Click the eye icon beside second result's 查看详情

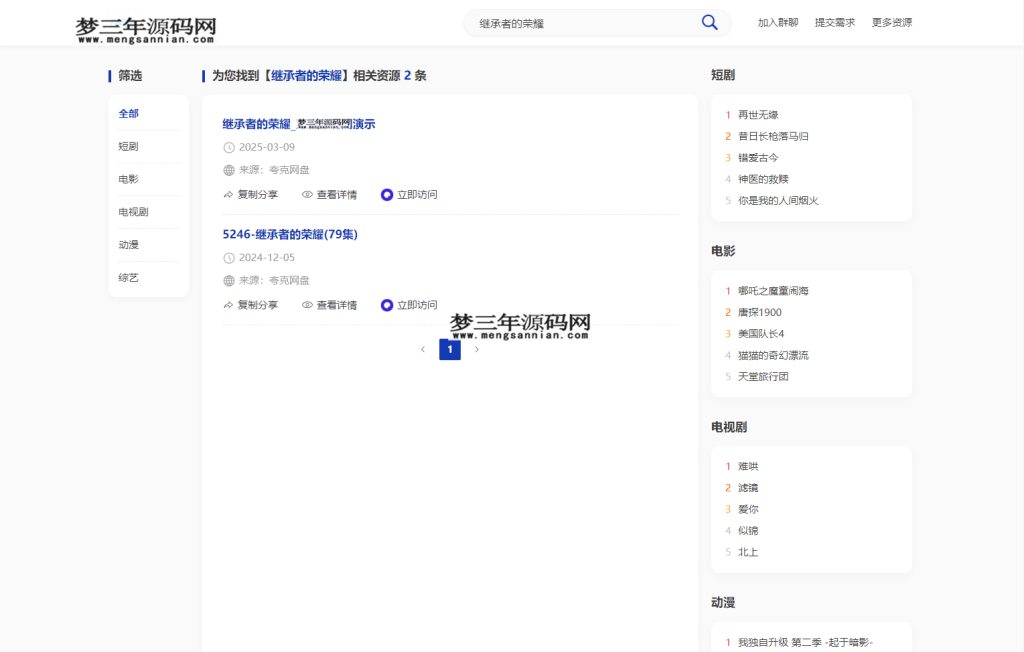[307, 304]
